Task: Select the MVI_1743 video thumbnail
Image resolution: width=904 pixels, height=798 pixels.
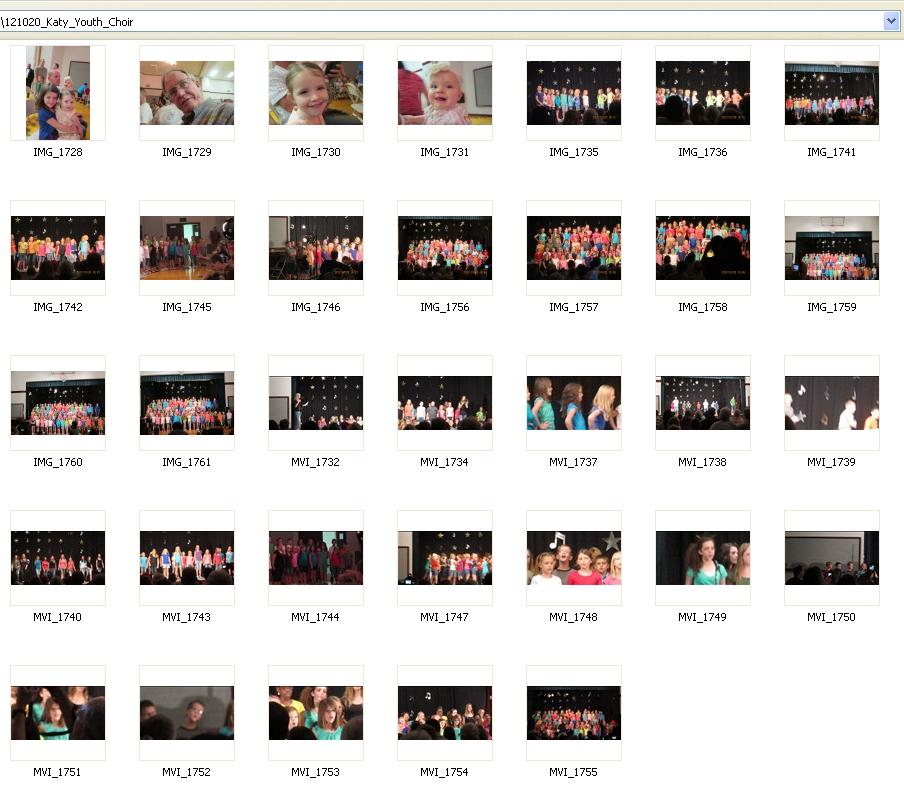Action: 187,558
